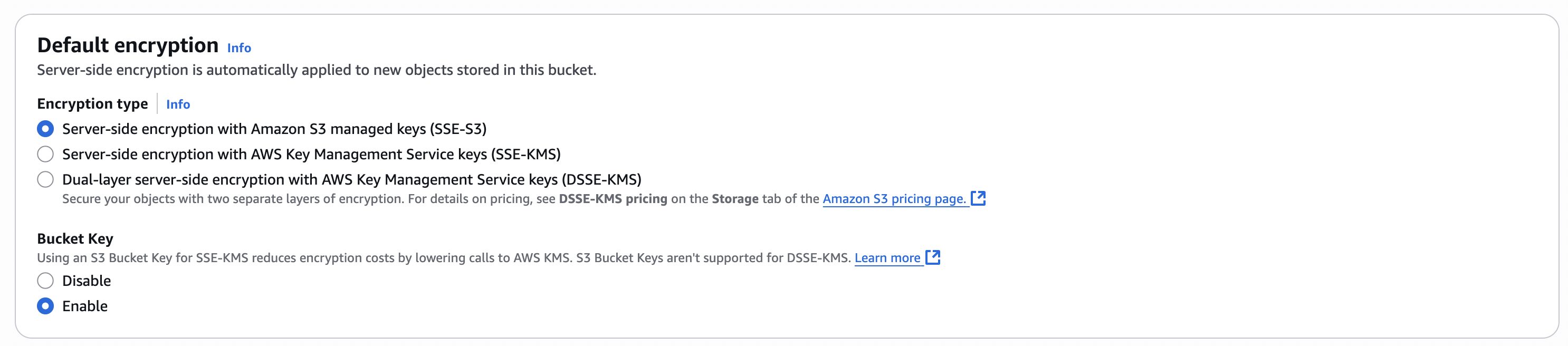Follow the Learn more link for Bucket Keys

tap(887, 258)
